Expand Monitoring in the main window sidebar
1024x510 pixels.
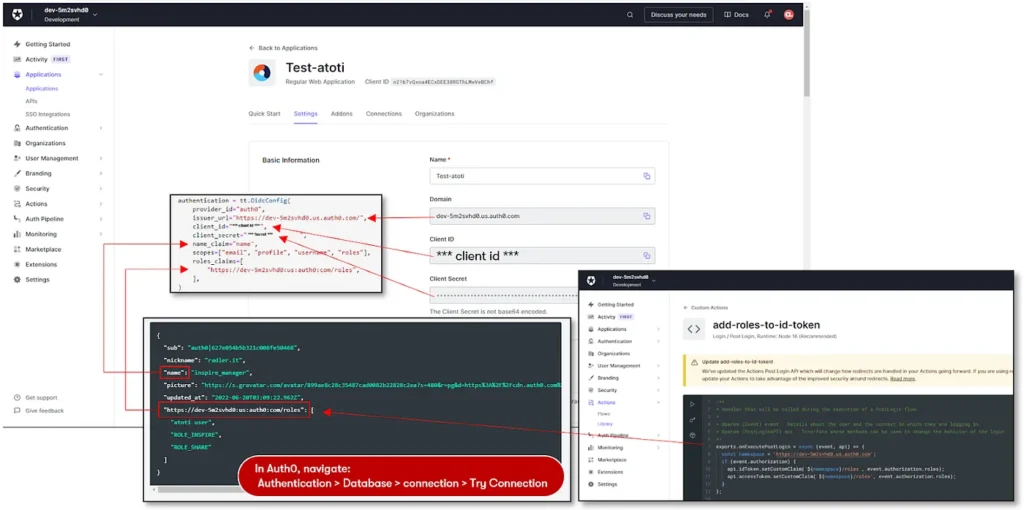point(101,234)
